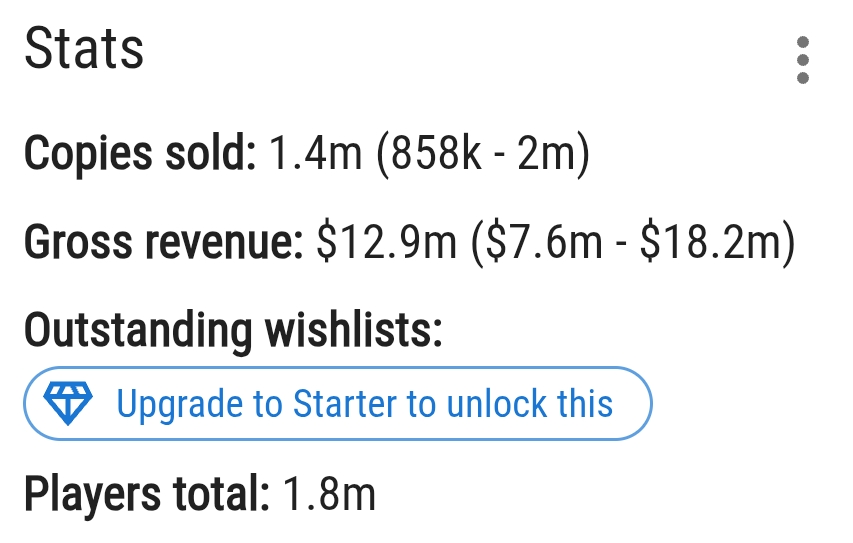Click the 1.4m copies sold value

point(315,154)
